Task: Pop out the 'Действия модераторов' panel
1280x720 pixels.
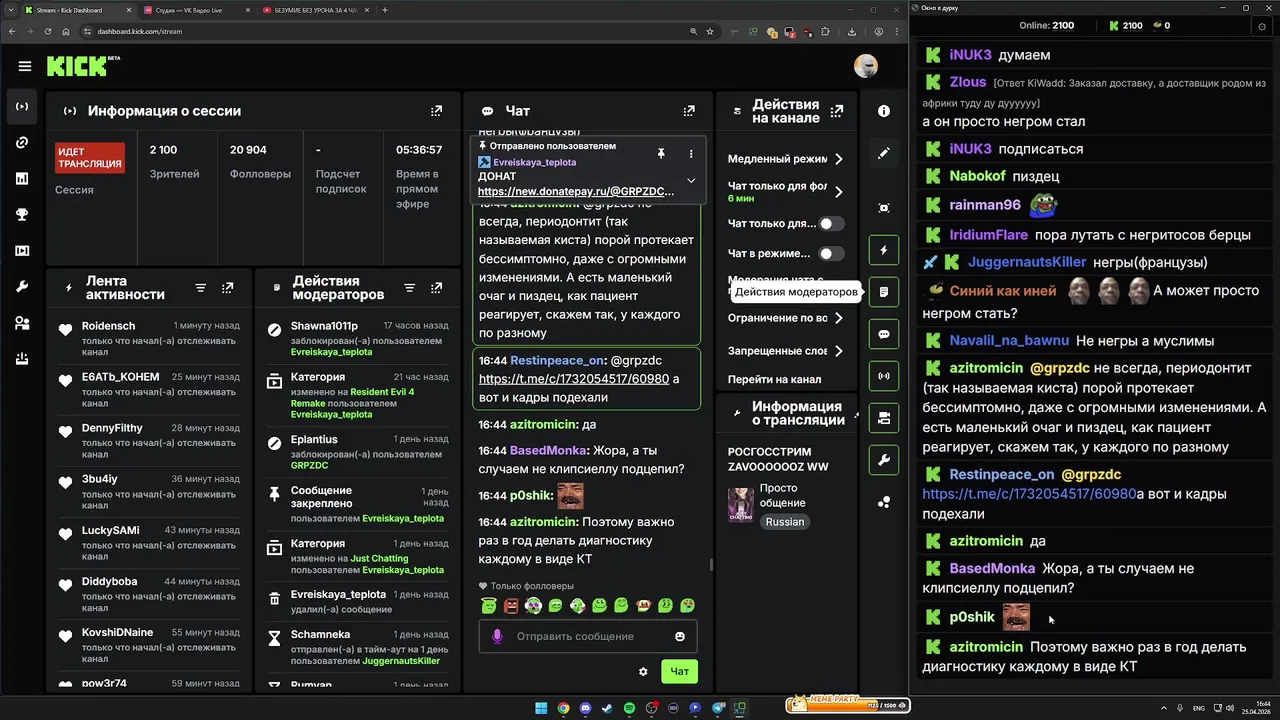Action: (x=436, y=288)
